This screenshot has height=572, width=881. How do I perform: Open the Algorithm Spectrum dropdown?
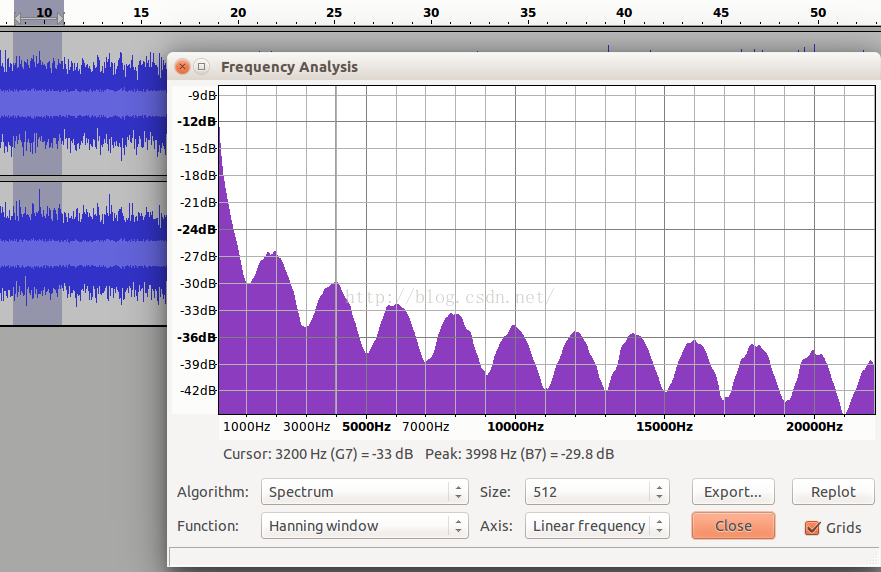[x=364, y=492]
